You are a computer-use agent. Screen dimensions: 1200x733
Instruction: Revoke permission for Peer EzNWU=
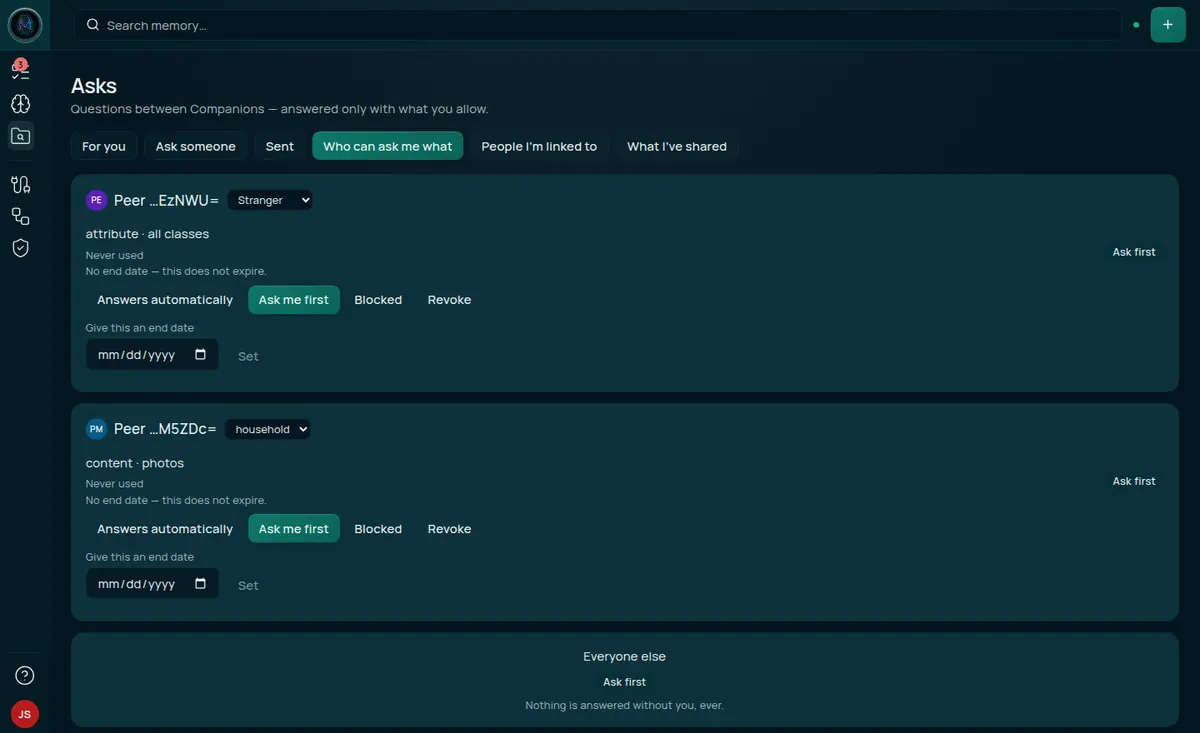click(x=449, y=300)
